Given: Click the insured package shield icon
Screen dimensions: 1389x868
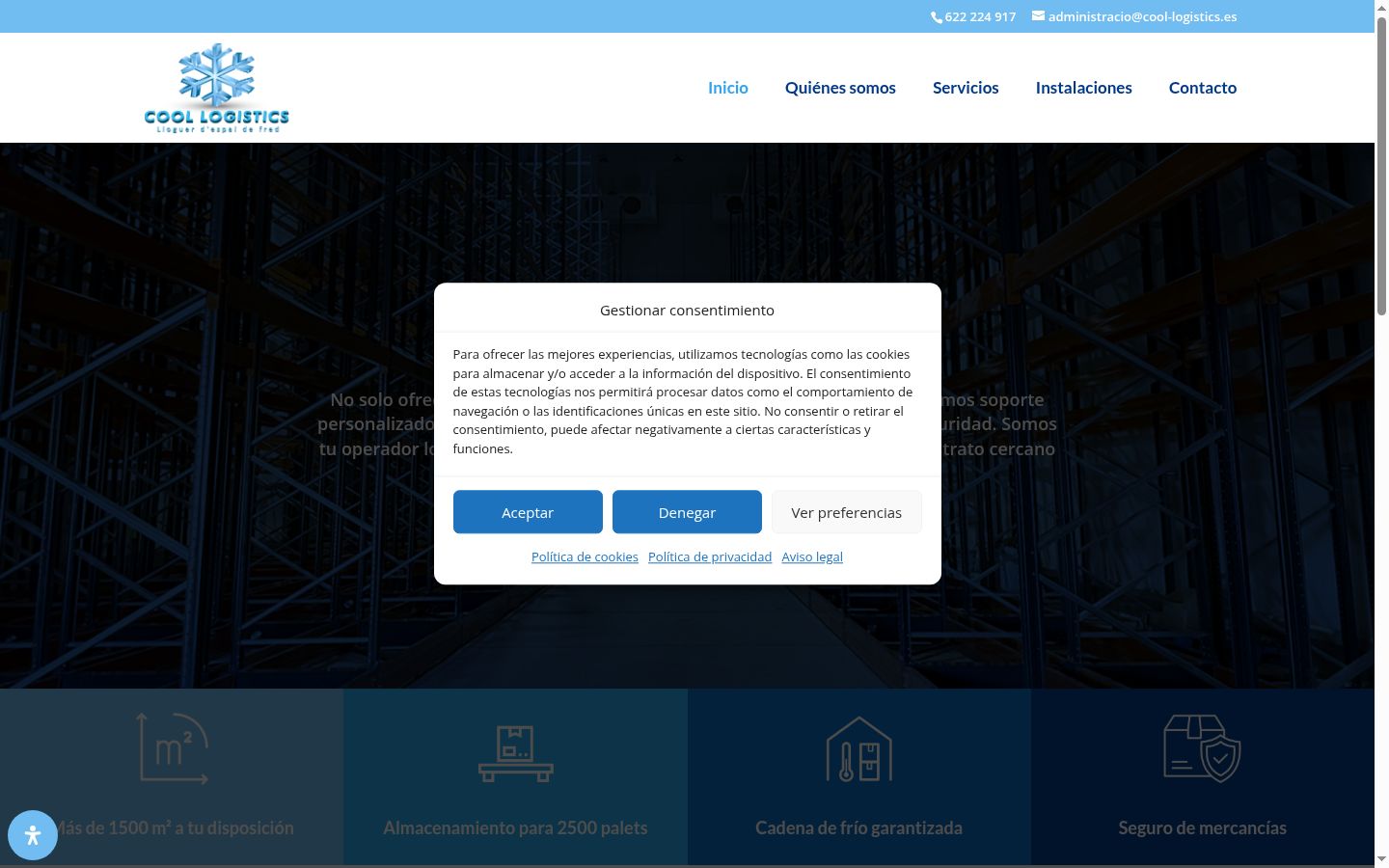Looking at the screenshot, I should 1202,748.
